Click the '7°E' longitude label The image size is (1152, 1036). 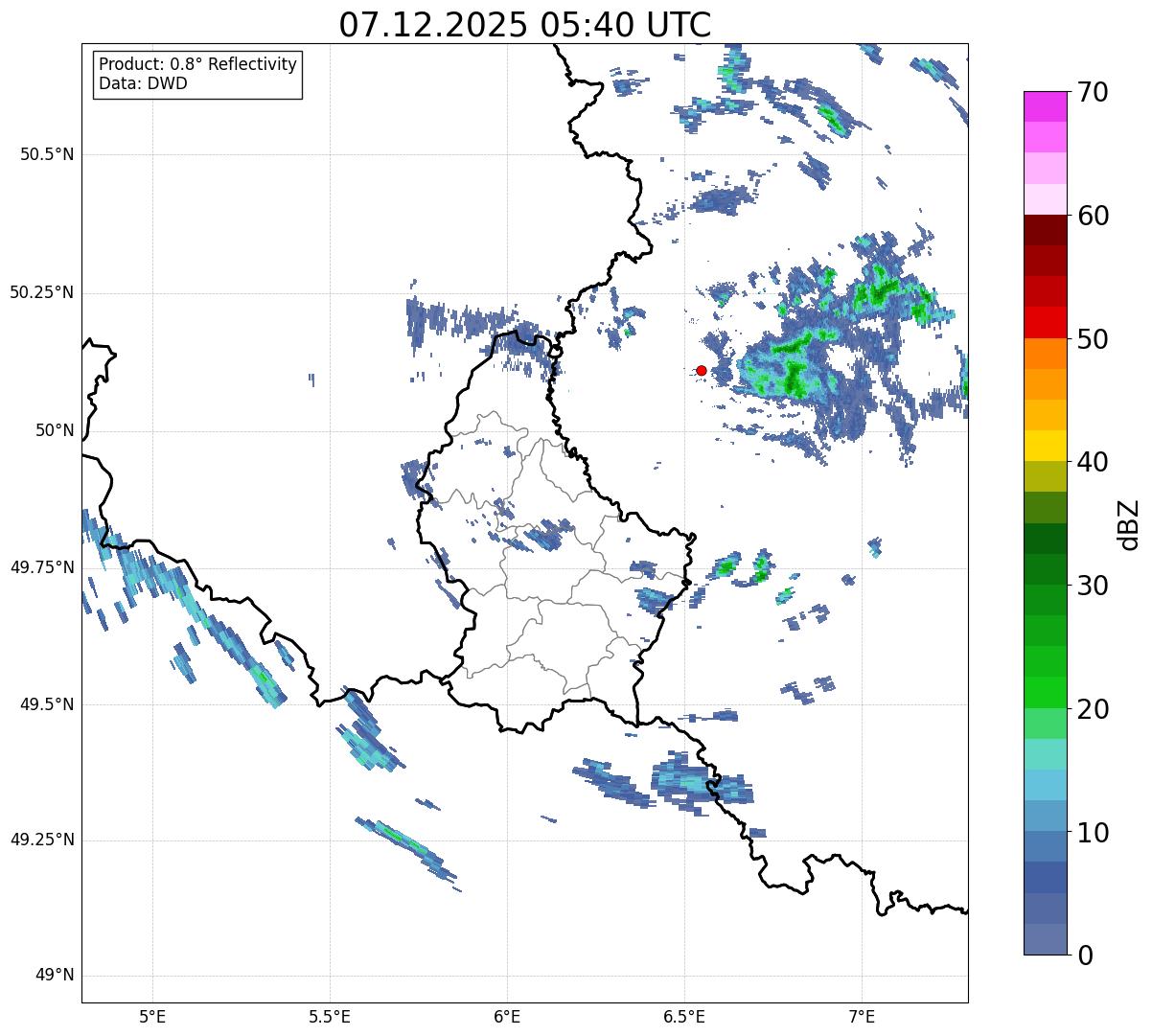862,1017
